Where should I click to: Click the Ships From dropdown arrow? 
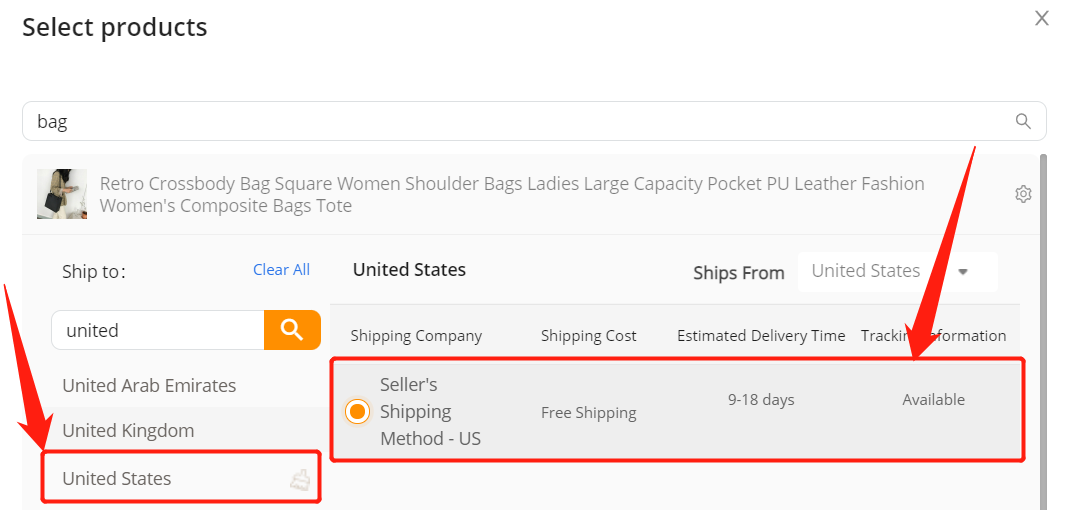962,272
